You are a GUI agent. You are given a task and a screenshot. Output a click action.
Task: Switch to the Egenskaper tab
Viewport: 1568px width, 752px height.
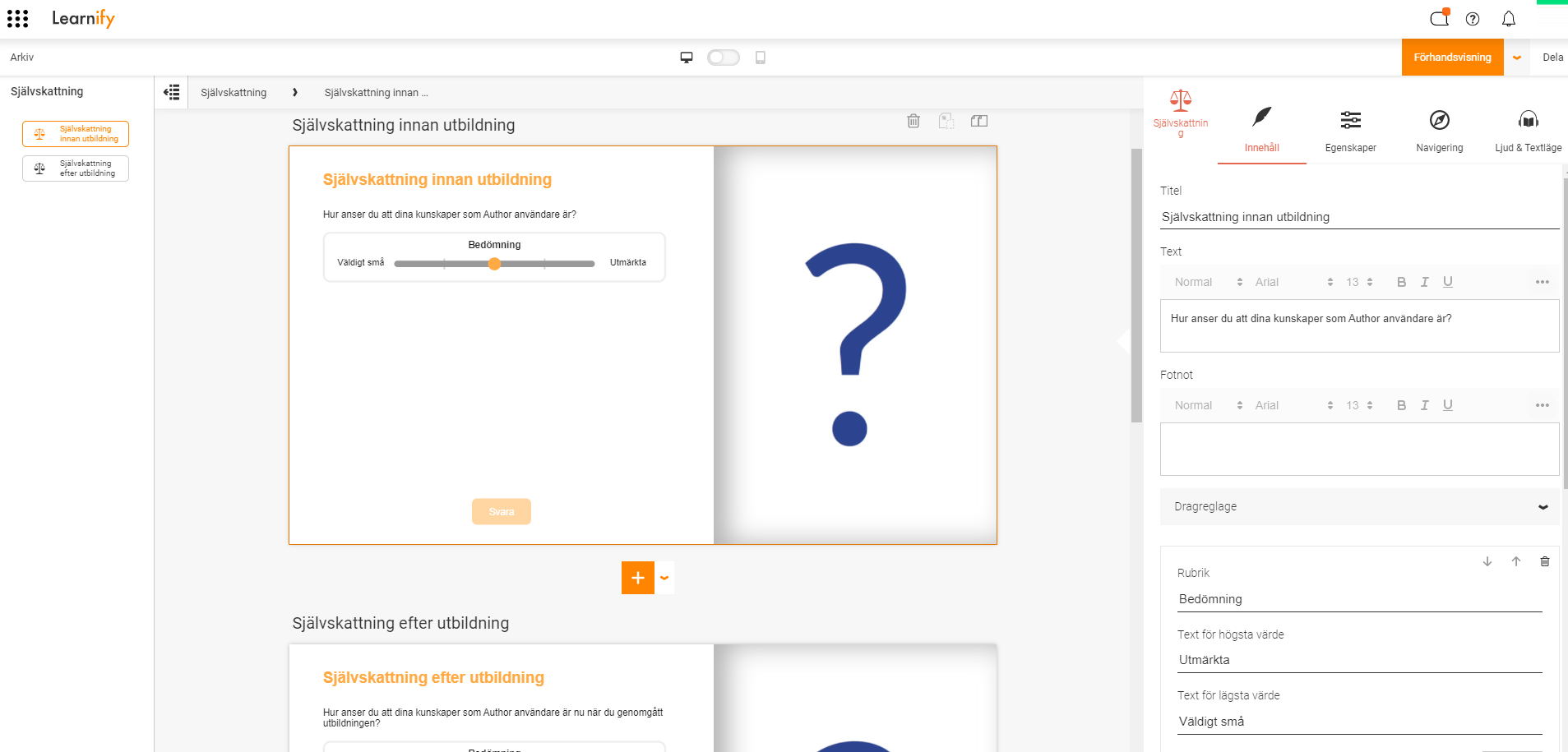pyautogui.click(x=1350, y=130)
